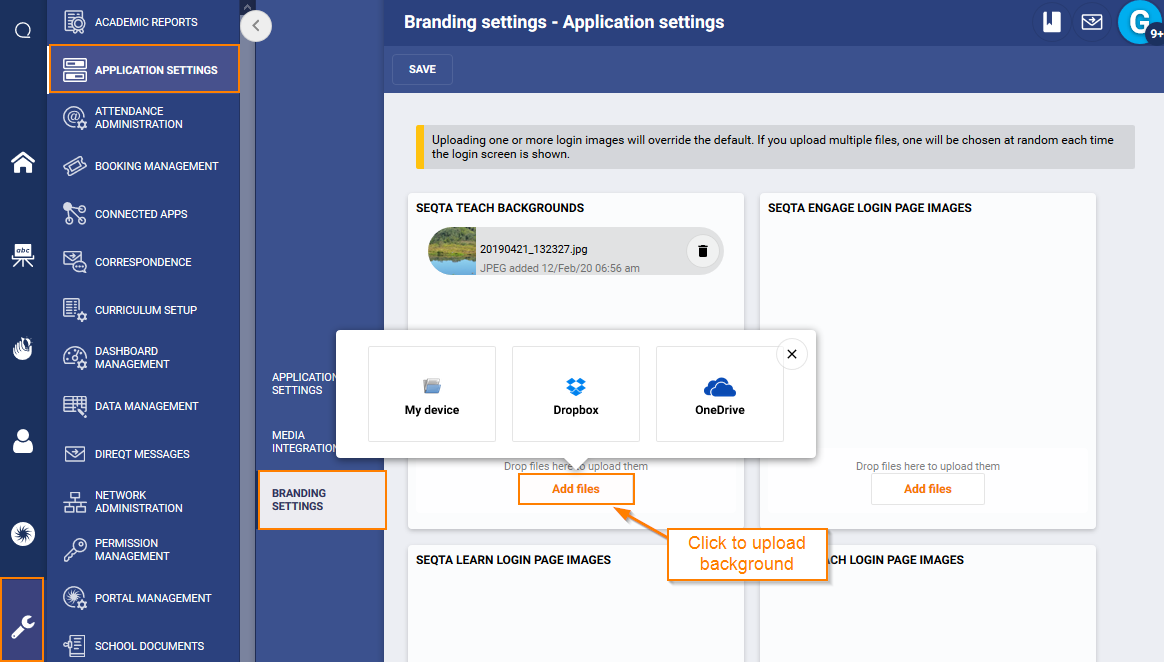
Task: Select My device upload option
Action: (431, 394)
